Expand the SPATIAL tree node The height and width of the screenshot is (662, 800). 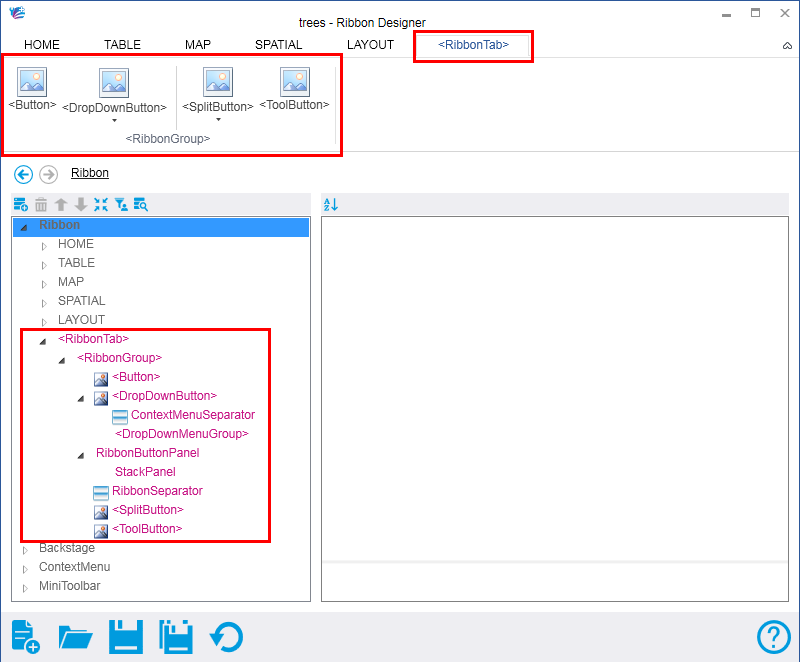44,303
